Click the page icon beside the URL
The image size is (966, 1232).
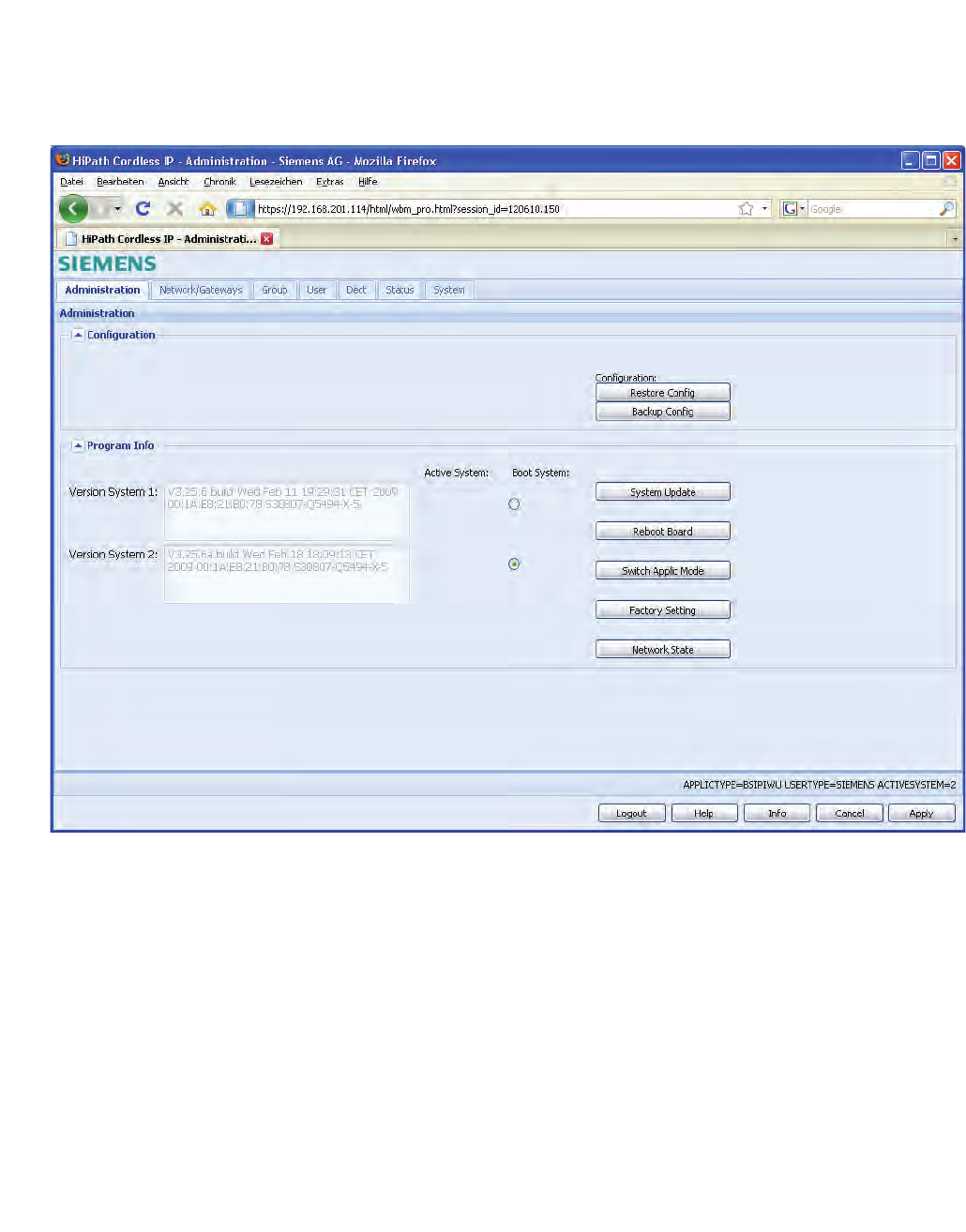[x=240, y=209]
